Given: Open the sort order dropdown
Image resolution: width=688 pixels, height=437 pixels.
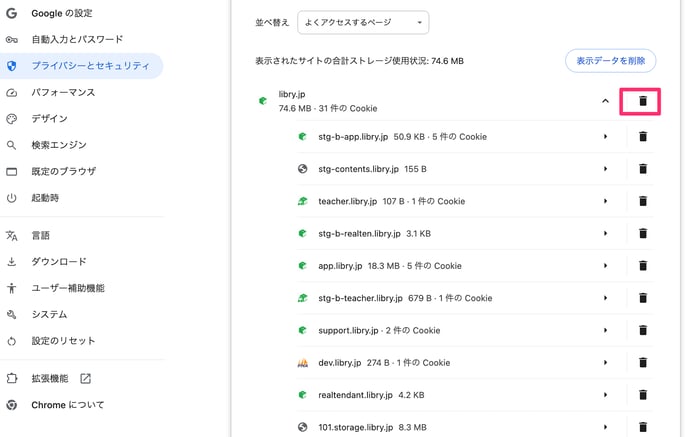Looking at the screenshot, I should tap(363, 22).
